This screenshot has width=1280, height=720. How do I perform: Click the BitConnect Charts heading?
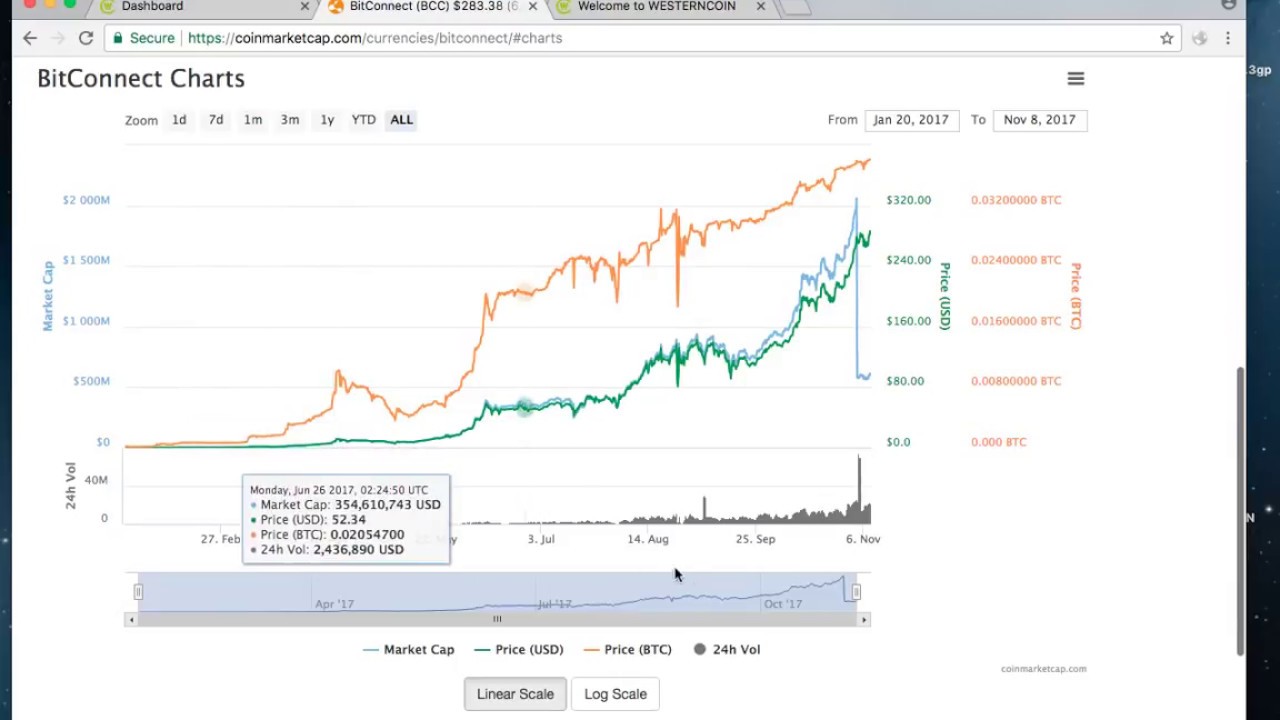tap(141, 78)
